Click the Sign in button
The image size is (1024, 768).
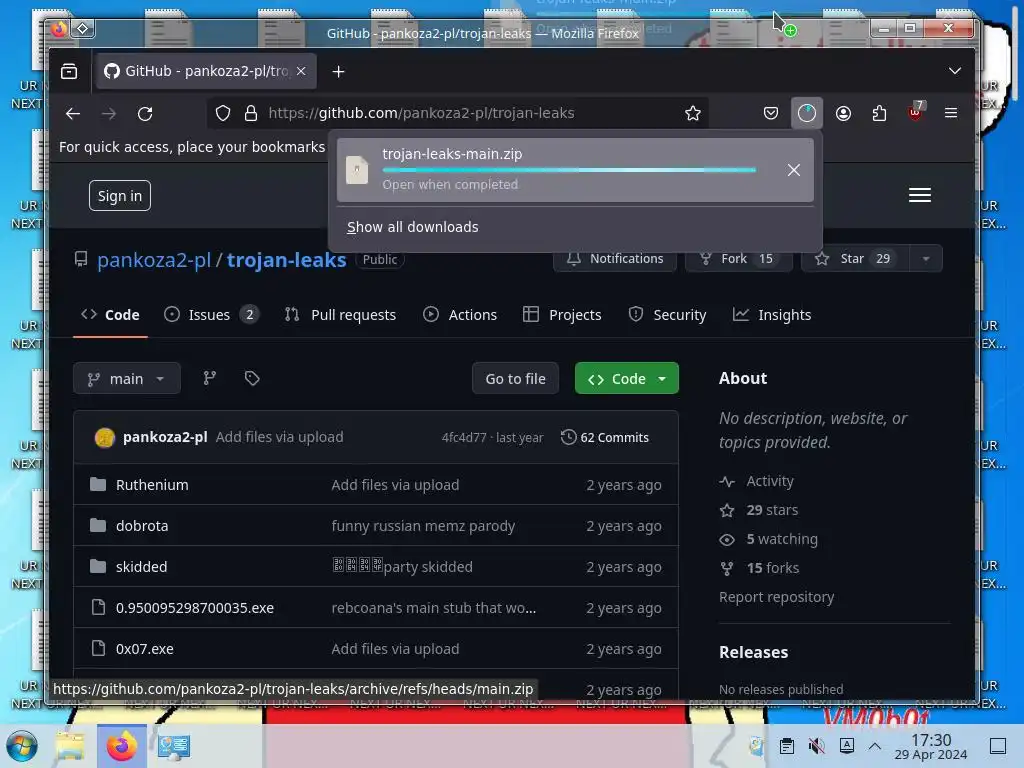120,196
